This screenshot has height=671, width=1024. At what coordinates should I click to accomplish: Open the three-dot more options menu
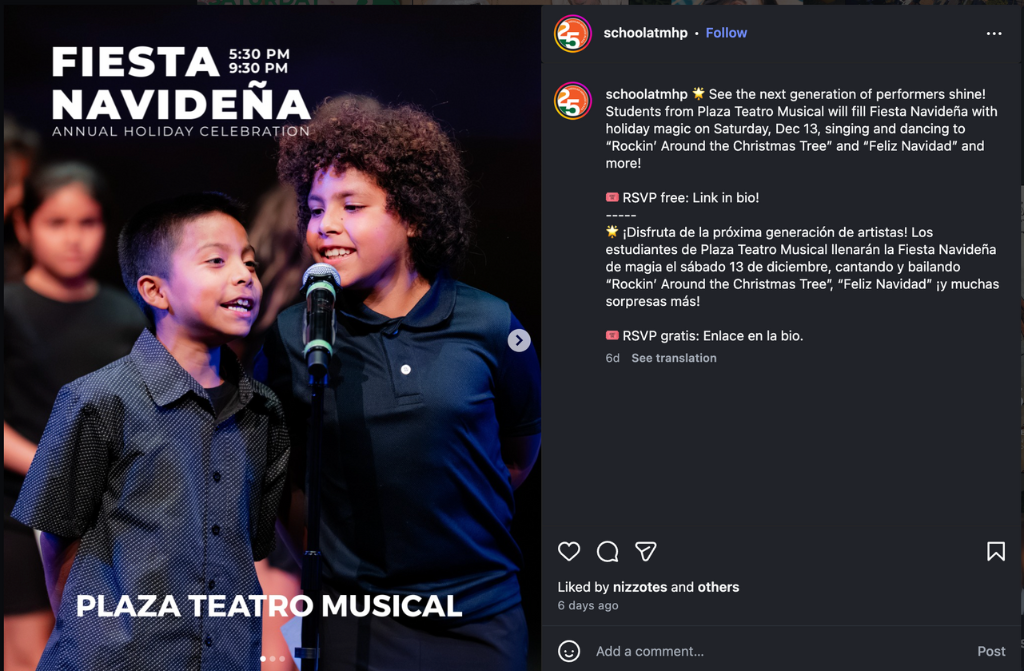click(x=993, y=33)
